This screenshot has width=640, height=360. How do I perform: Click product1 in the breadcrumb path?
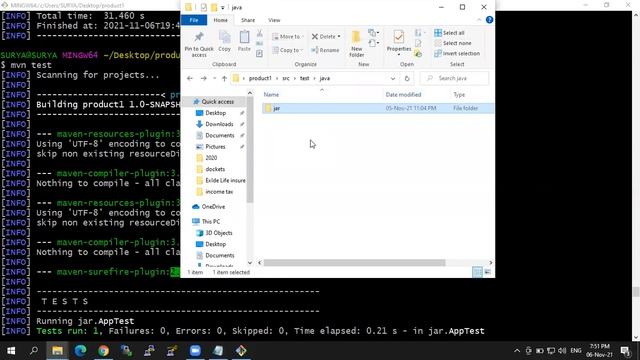click(260, 78)
